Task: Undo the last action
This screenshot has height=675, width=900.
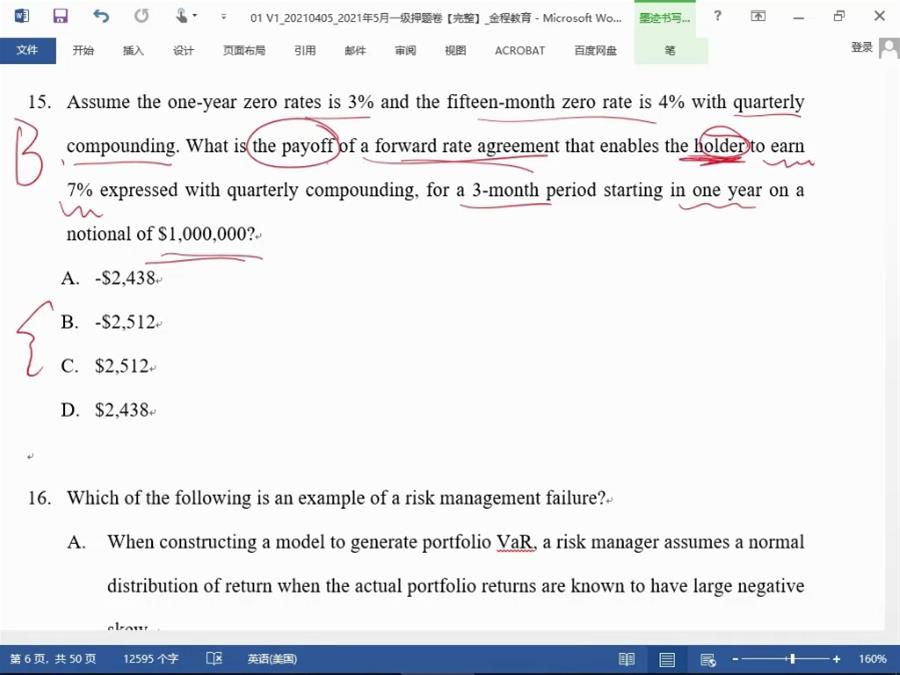Action: tap(101, 16)
